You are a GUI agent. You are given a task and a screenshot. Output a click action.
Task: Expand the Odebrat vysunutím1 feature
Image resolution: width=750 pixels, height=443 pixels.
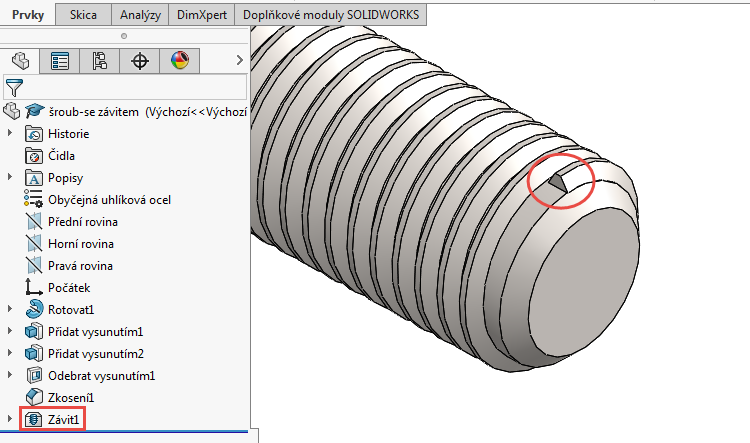click(x=10, y=375)
